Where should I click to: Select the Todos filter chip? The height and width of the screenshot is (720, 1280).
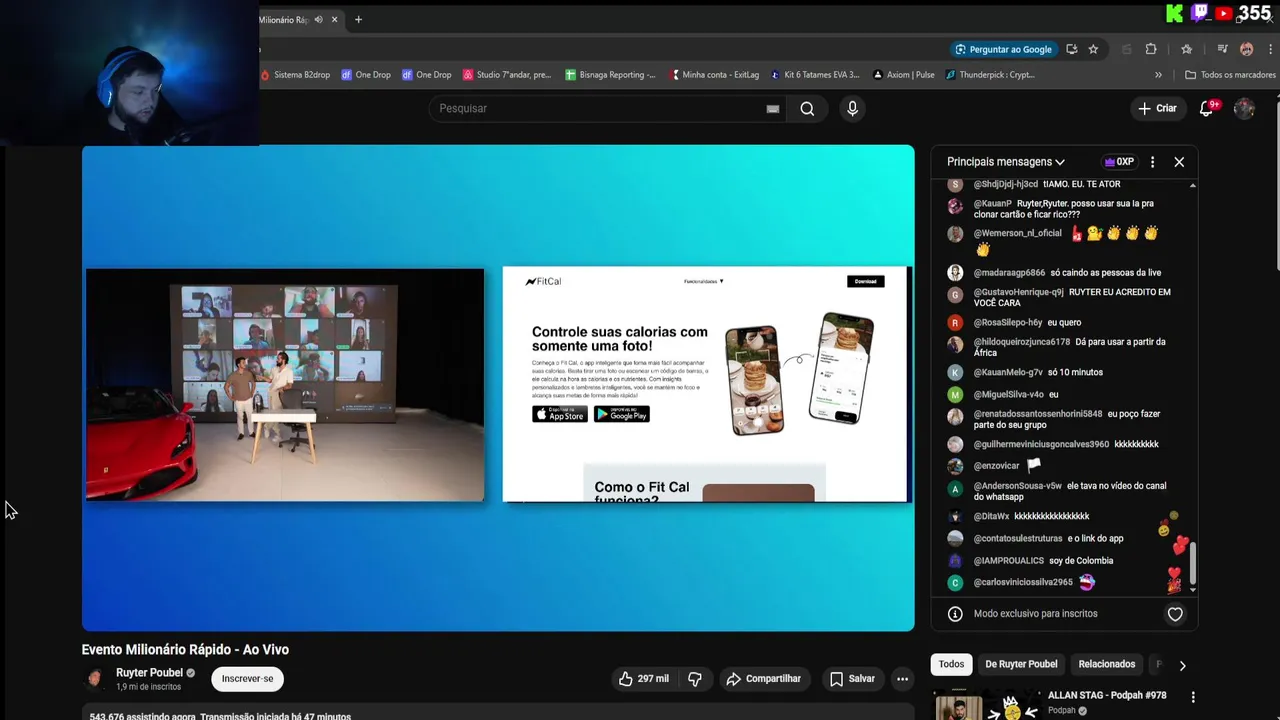coord(951,664)
